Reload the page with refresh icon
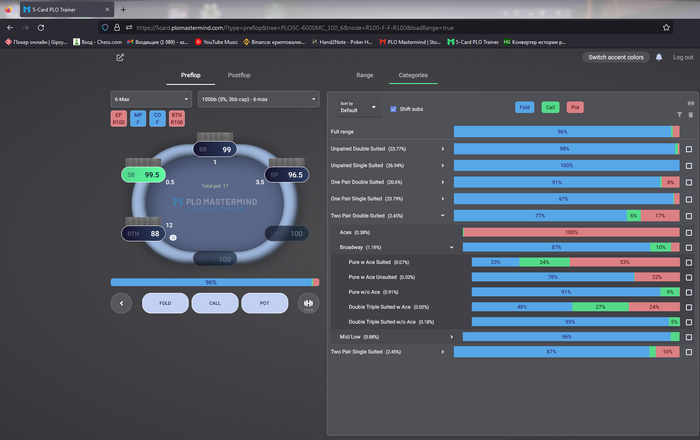Image resolution: width=700 pixels, height=440 pixels. 41,28
